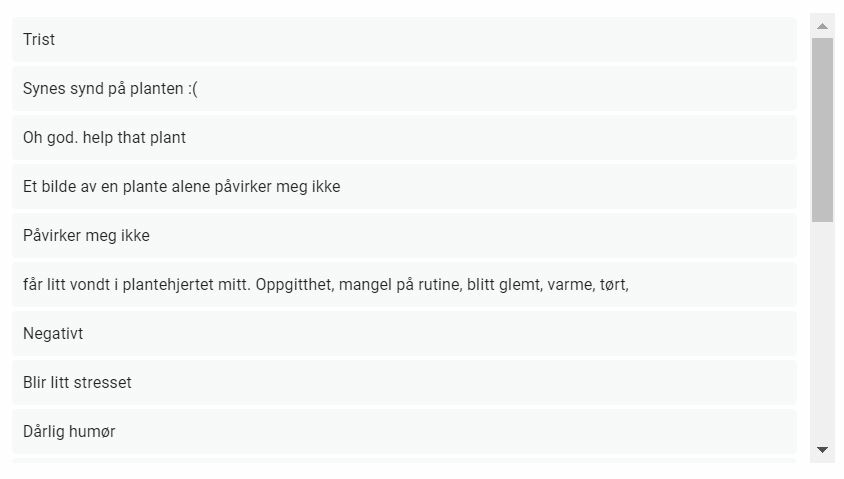844x479 pixels.
Task: Click the sad-face emoticon ":(" after planten
Action: (x=193, y=89)
